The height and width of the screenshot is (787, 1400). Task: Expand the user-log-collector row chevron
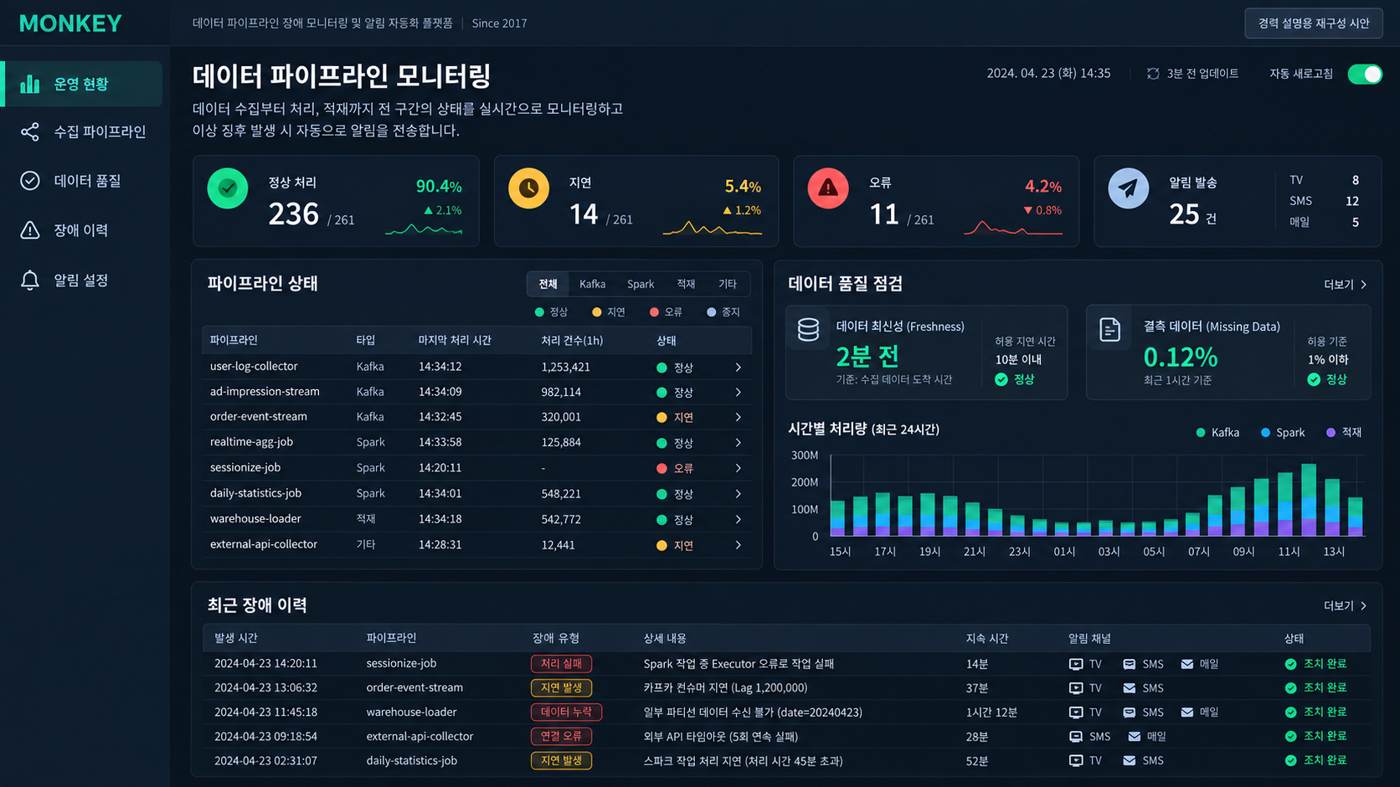click(738, 367)
